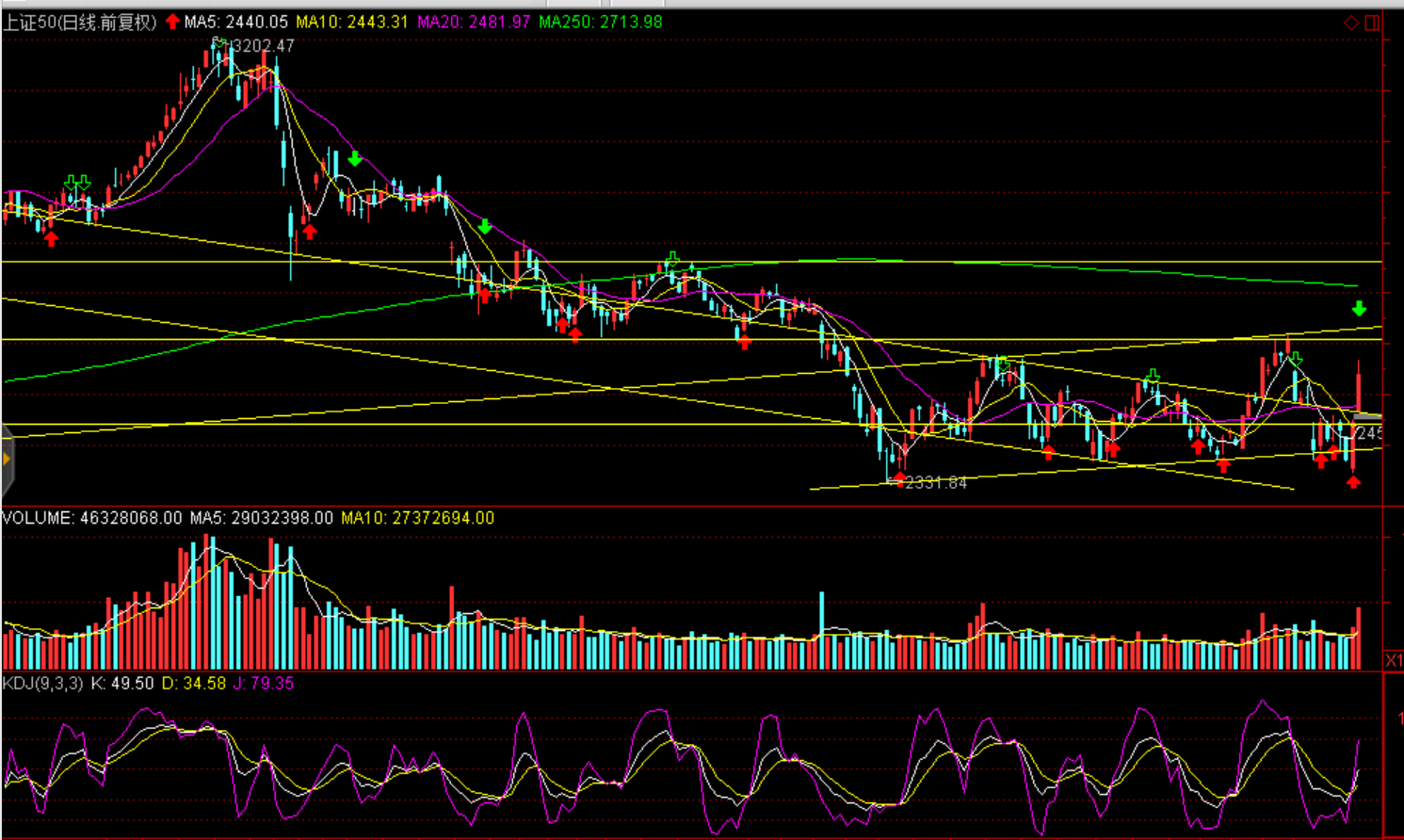The width and height of the screenshot is (1404, 840).
Task: Click the 2331.84 low price marker
Action: point(935,483)
